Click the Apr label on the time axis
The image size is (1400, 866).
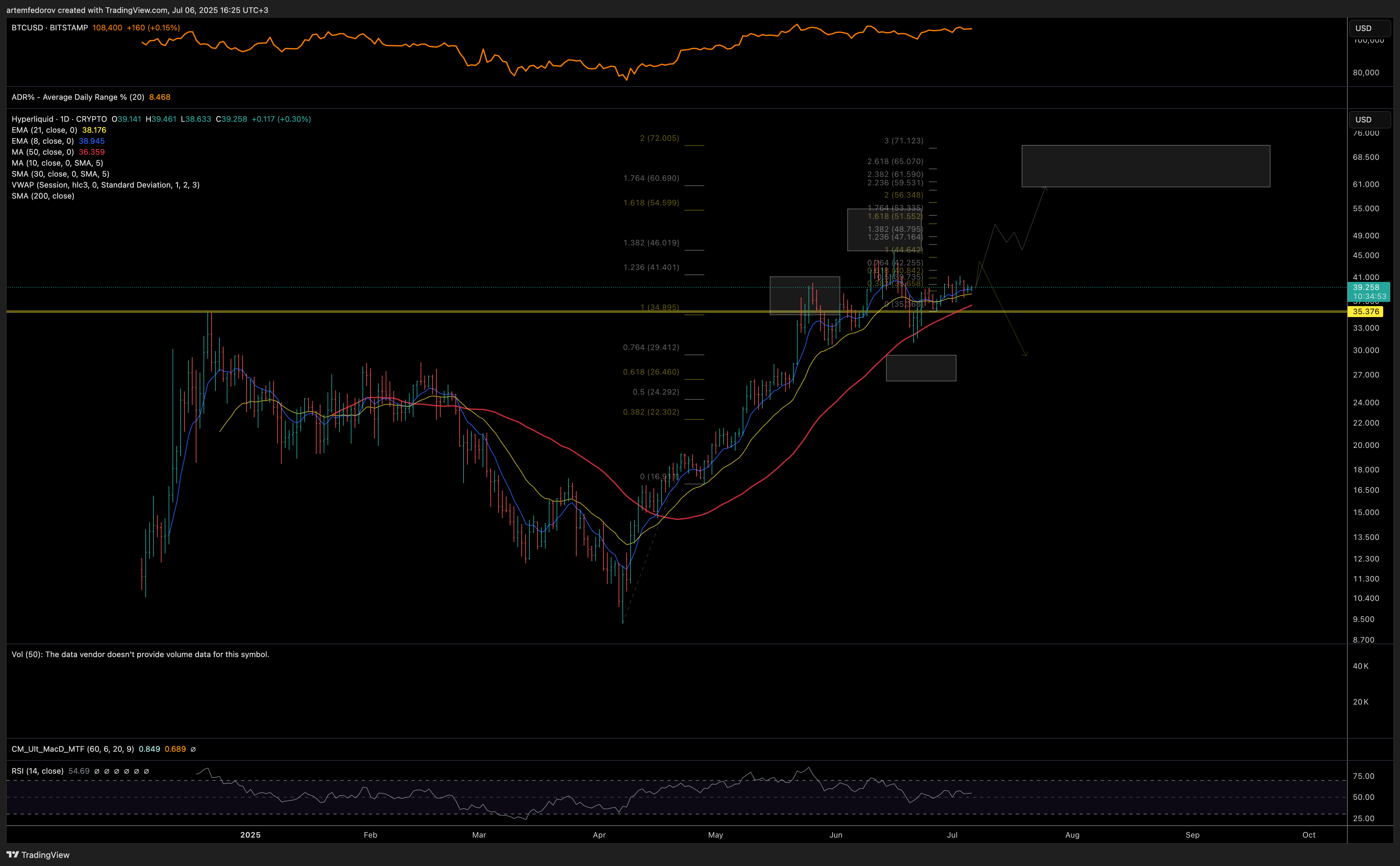[x=599, y=834]
